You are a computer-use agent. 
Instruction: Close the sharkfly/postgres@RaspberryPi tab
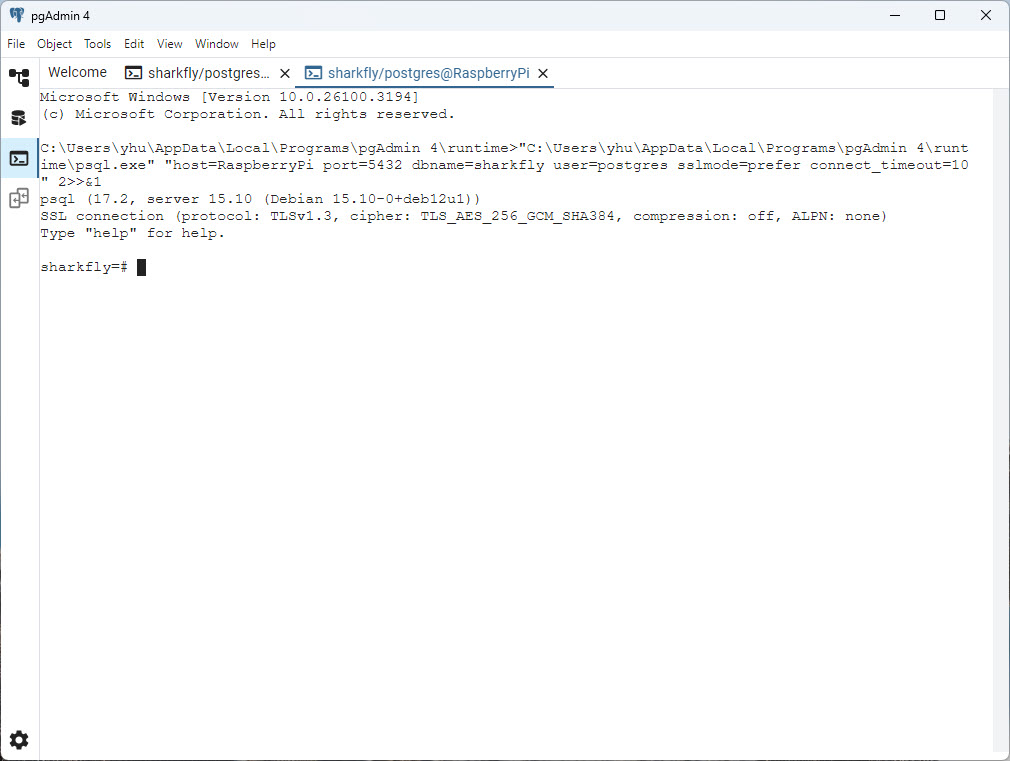pos(543,73)
